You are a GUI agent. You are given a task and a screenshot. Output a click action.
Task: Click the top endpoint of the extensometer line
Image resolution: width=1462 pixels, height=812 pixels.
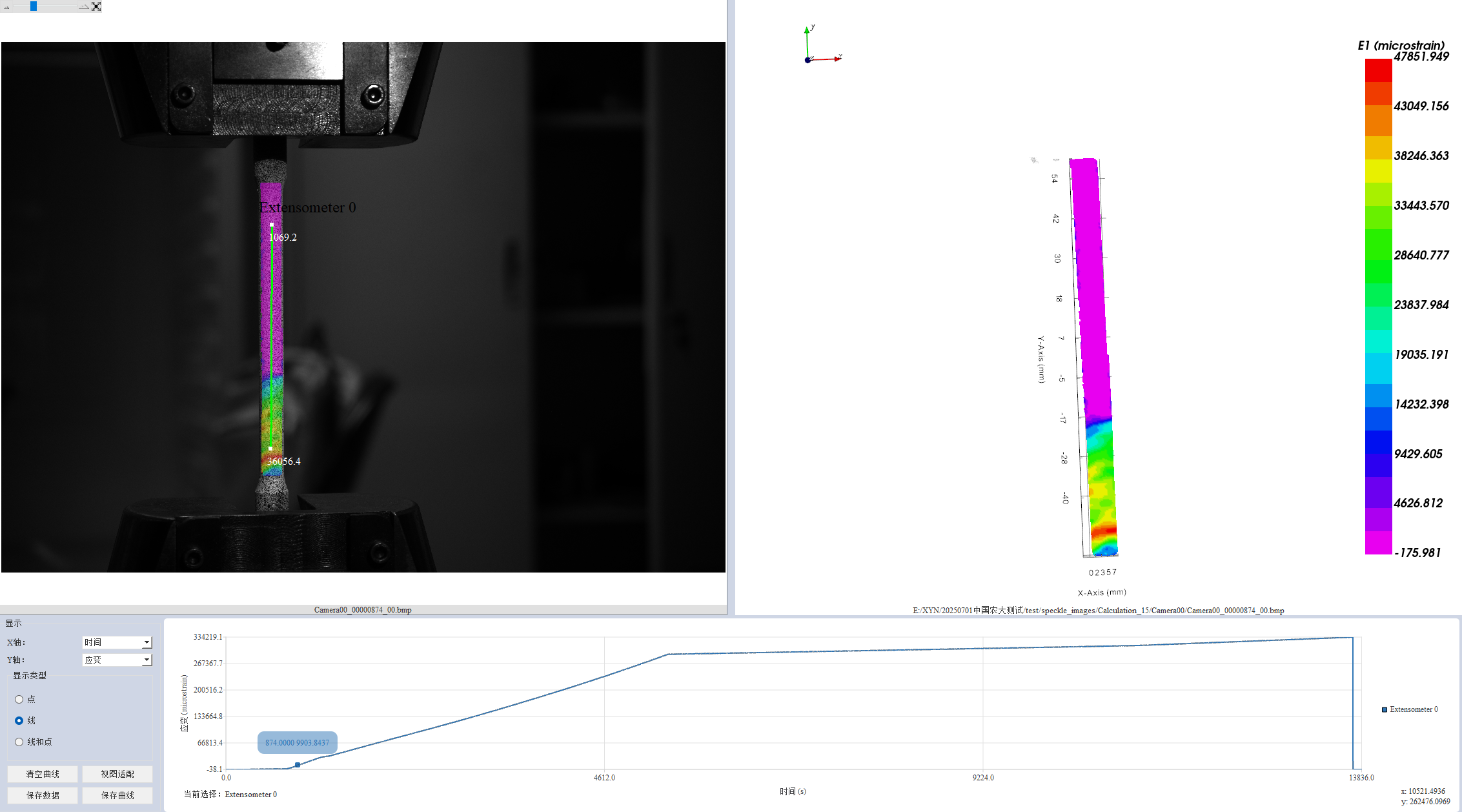click(x=272, y=225)
